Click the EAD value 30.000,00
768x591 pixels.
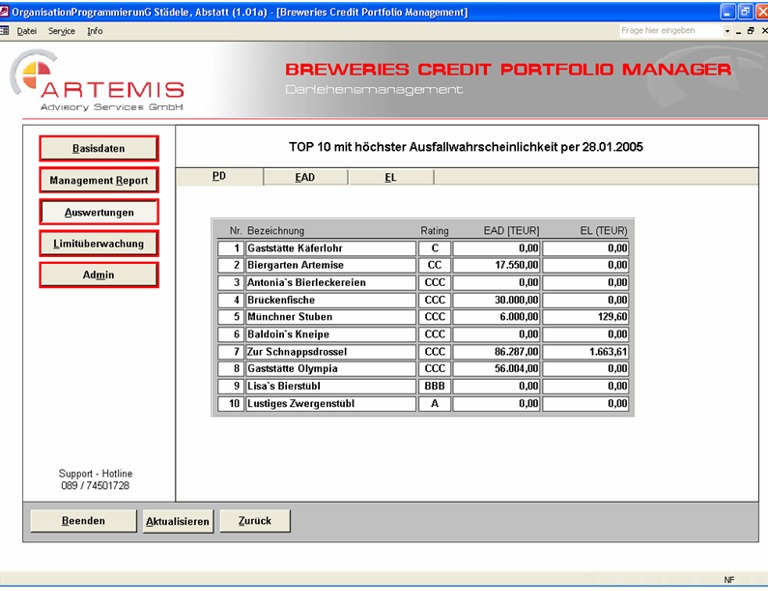point(496,300)
